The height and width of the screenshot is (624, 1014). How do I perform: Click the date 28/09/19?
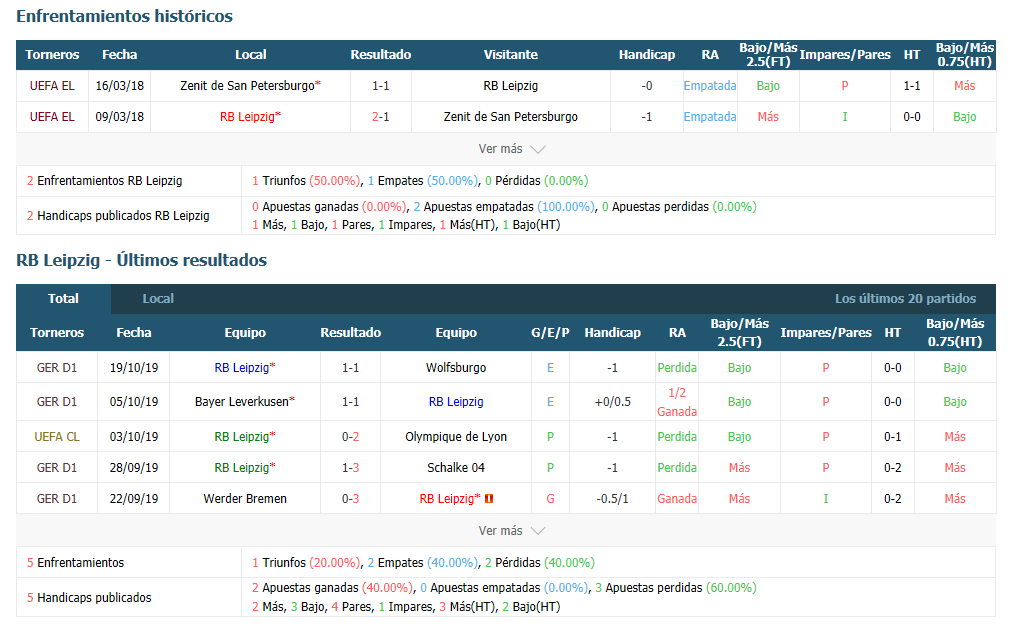tap(134, 468)
